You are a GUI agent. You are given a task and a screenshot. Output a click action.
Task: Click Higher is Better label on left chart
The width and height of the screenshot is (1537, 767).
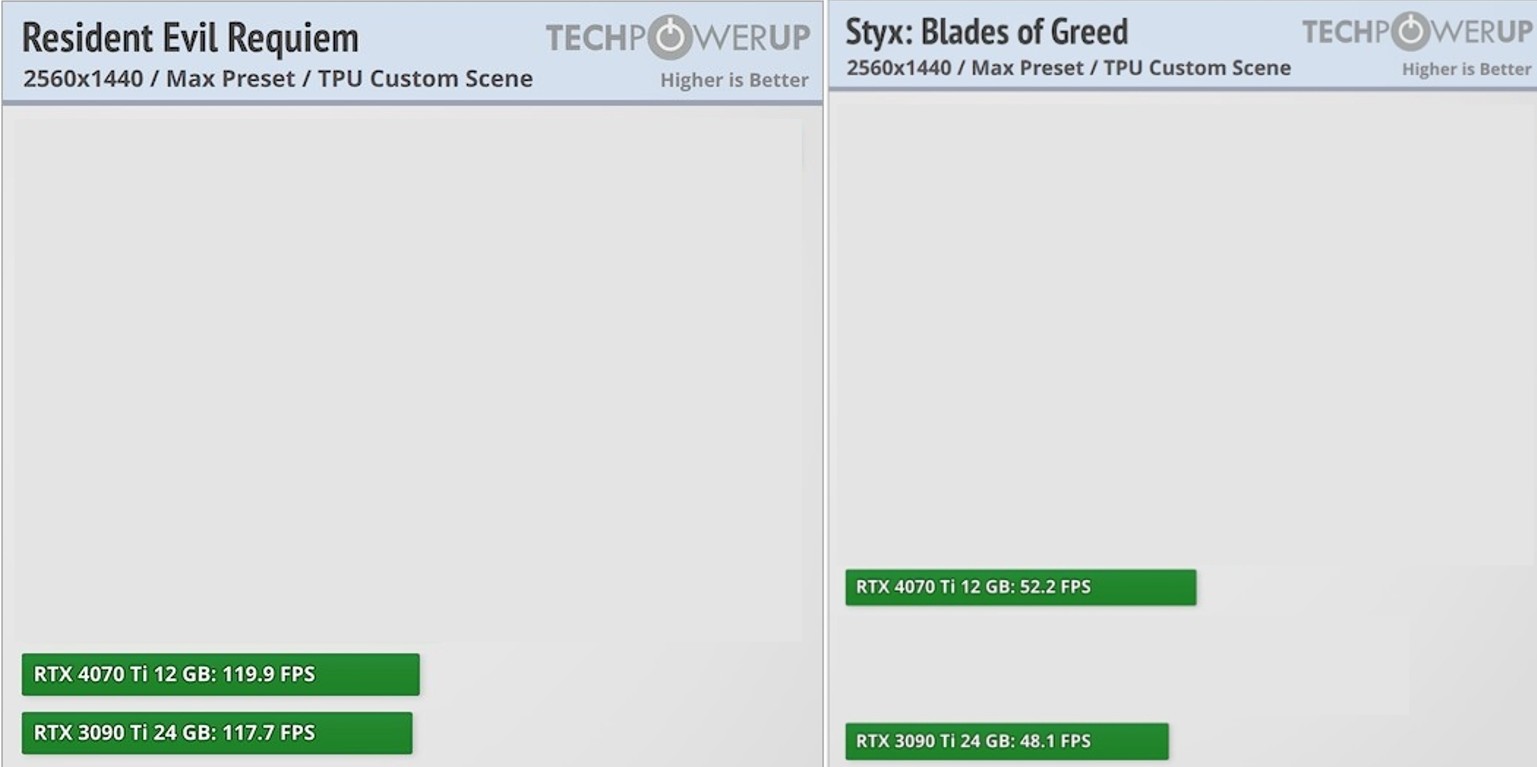coord(734,81)
